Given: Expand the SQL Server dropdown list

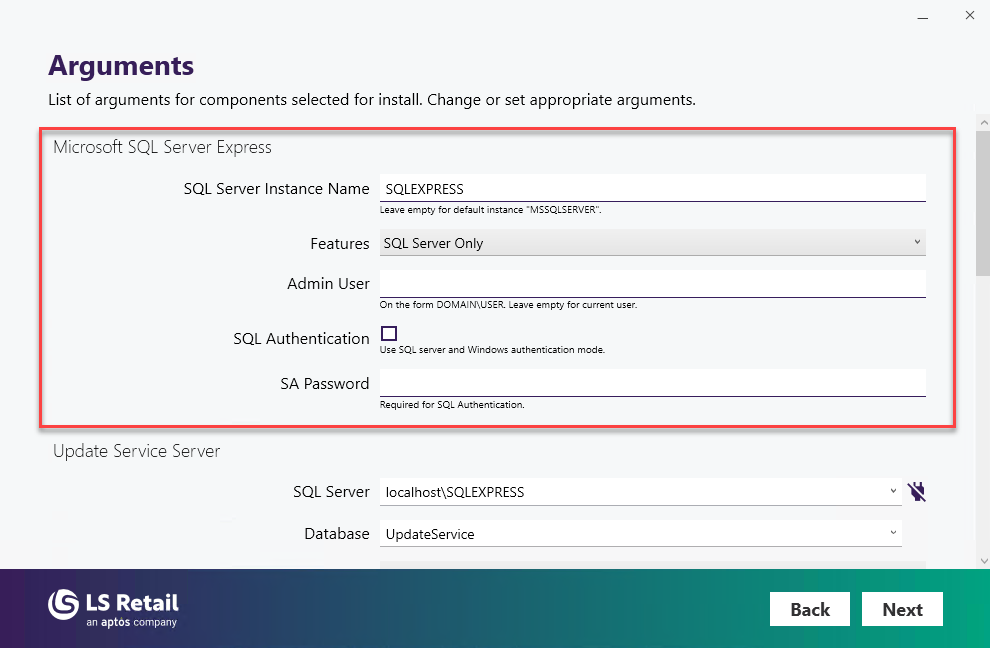Looking at the screenshot, I should tap(892, 491).
